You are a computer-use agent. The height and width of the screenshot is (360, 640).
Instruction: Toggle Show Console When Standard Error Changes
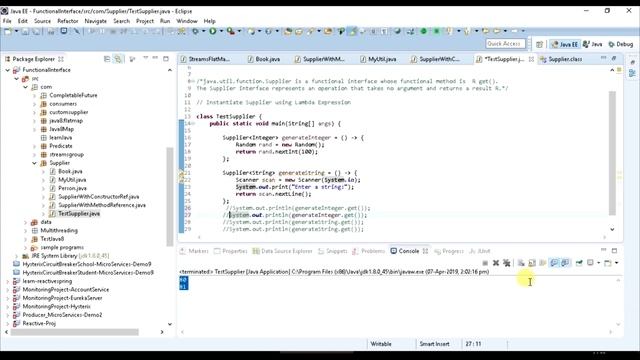[565, 263]
